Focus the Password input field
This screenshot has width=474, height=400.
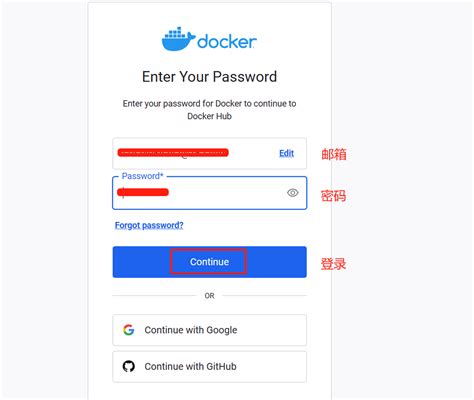pos(209,193)
